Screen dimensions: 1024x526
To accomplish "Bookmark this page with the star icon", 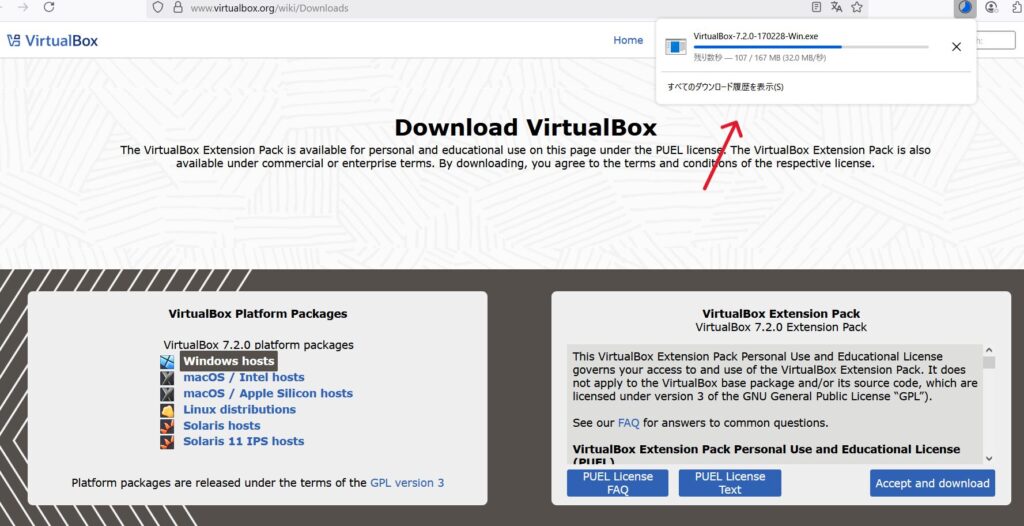I will [857, 7].
